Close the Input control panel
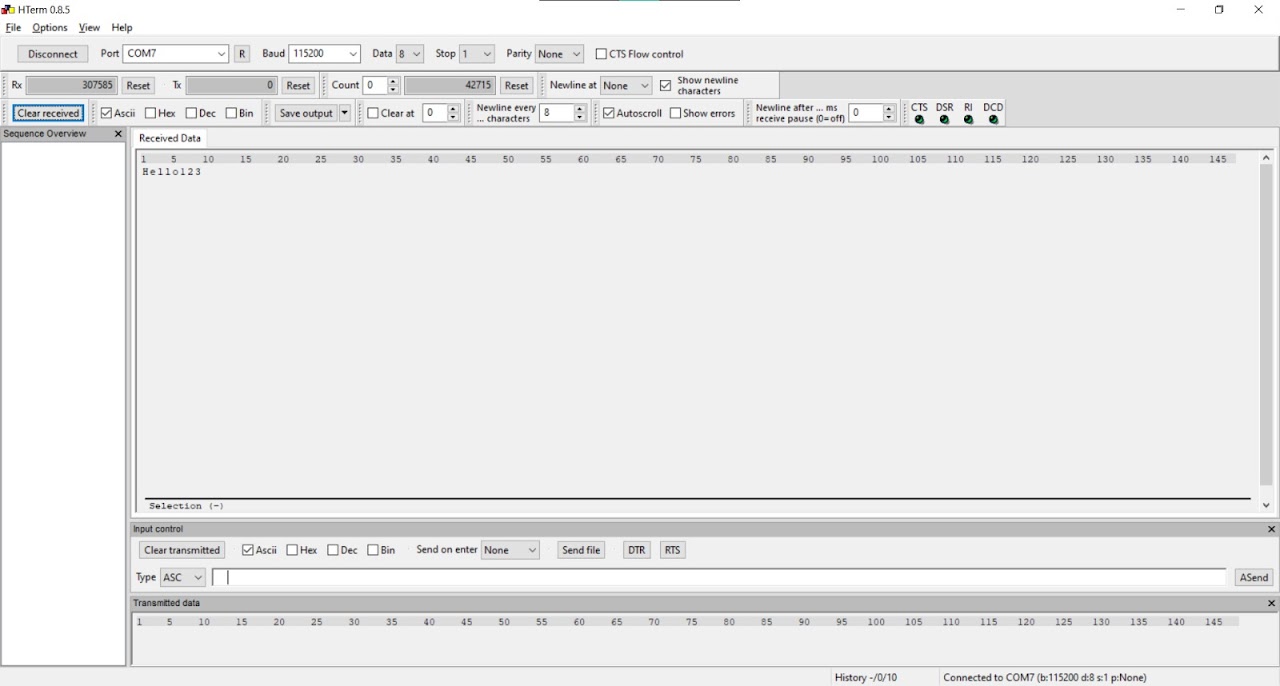Viewport: 1280px width, 686px height. click(1271, 529)
